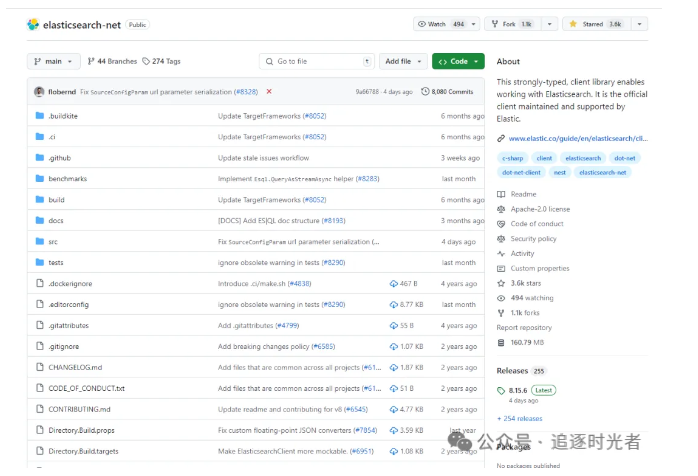Click the nest topic tag
This screenshot has width=698, height=476.
[560, 172]
